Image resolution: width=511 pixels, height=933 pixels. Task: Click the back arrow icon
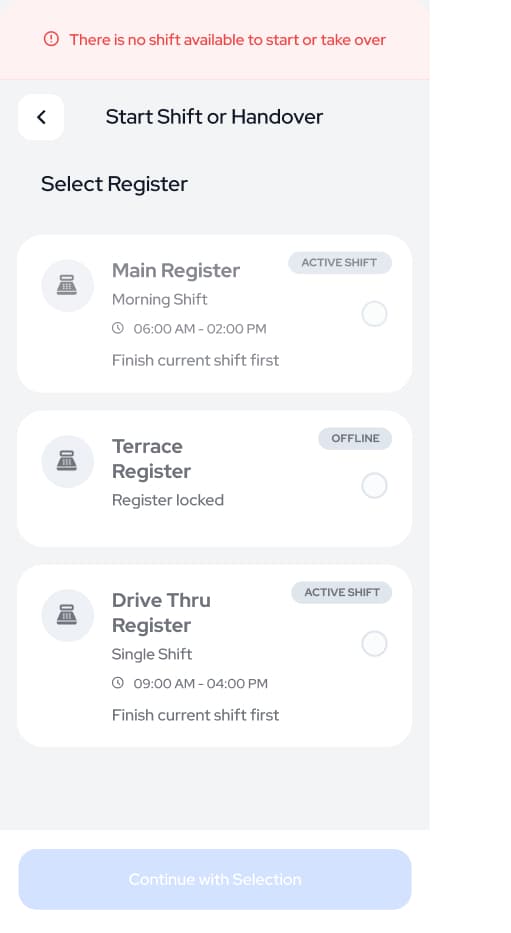pos(41,117)
